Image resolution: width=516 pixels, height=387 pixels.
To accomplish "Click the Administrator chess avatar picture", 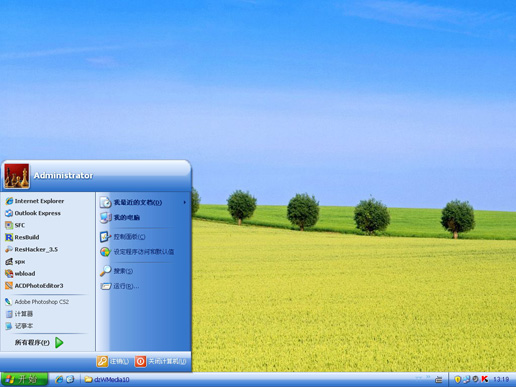I will tap(16, 176).
